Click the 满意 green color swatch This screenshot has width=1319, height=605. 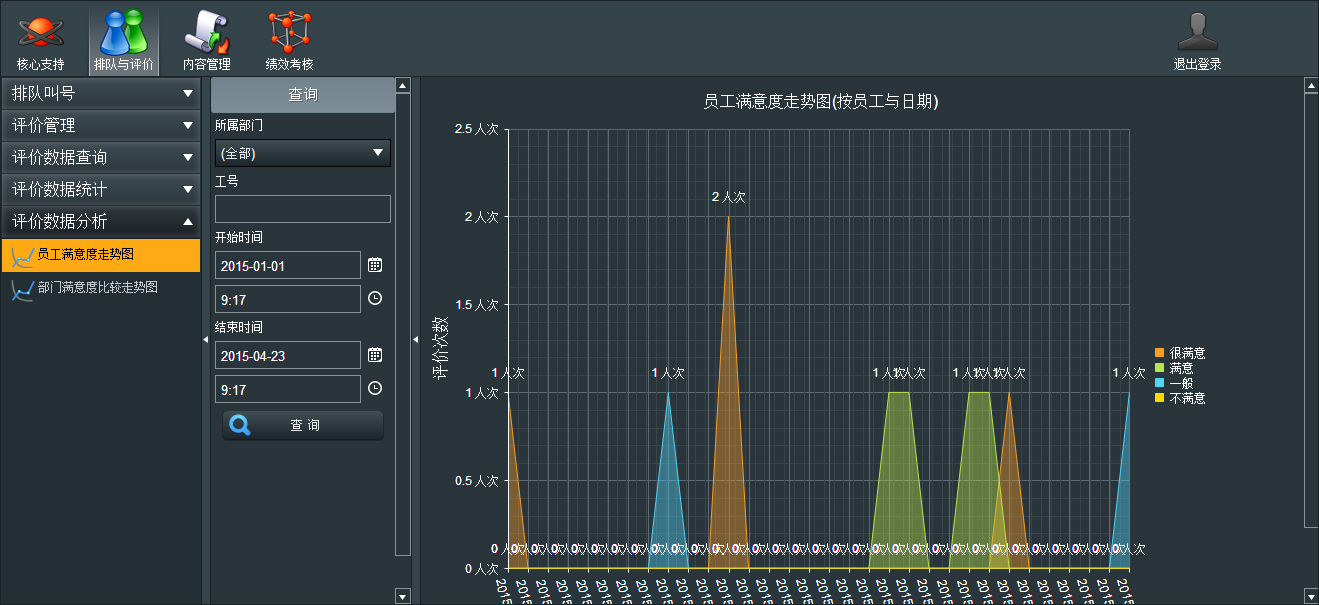point(1158,367)
